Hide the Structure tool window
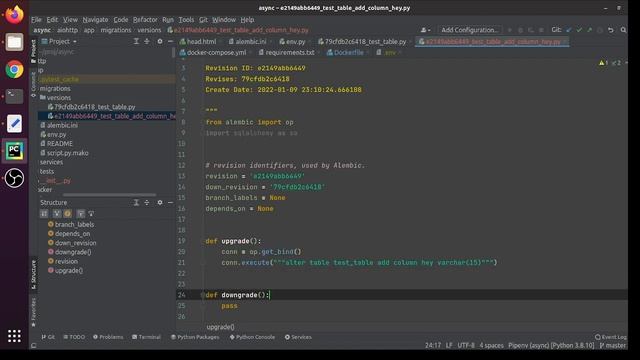This screenshot has height=360, width=640. pos(170,202)
